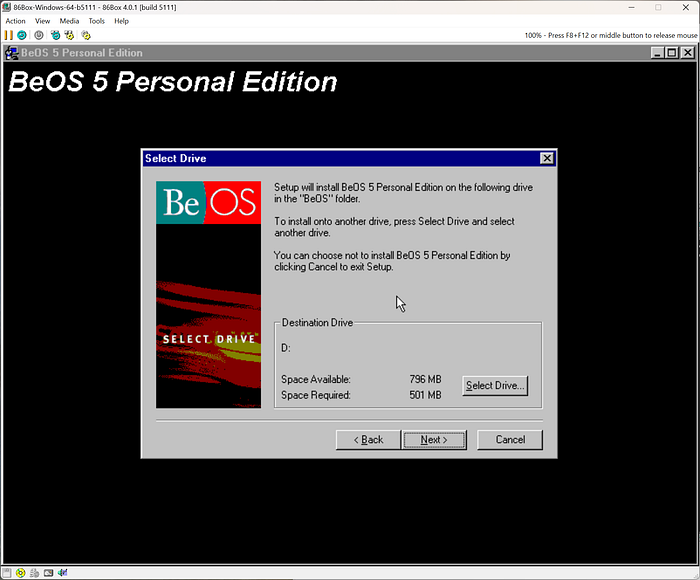
Task: Pause the emulation with the orange pause icon
Action: point(8,35)
